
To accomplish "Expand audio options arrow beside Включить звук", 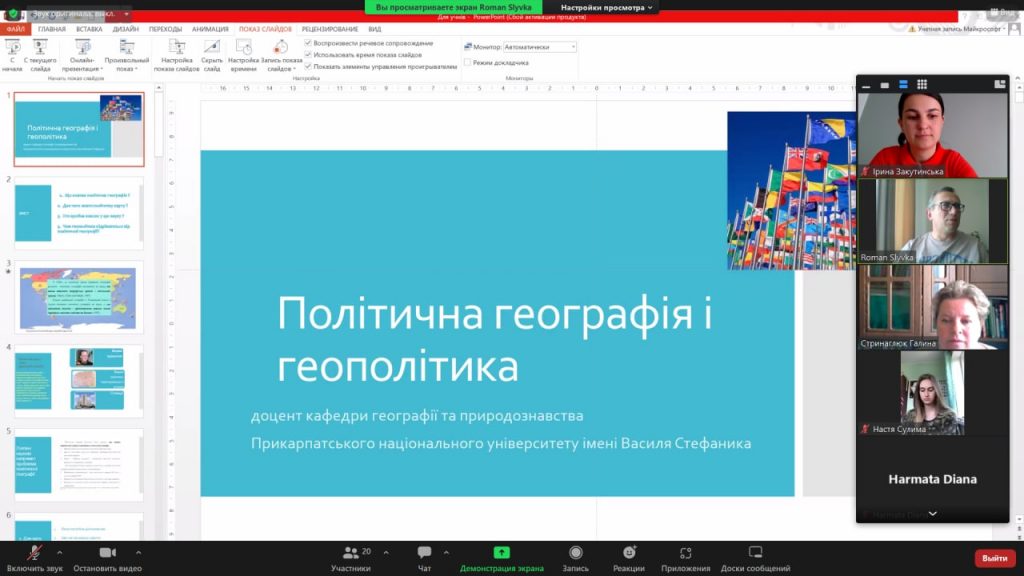I will [x=59, y=552].
